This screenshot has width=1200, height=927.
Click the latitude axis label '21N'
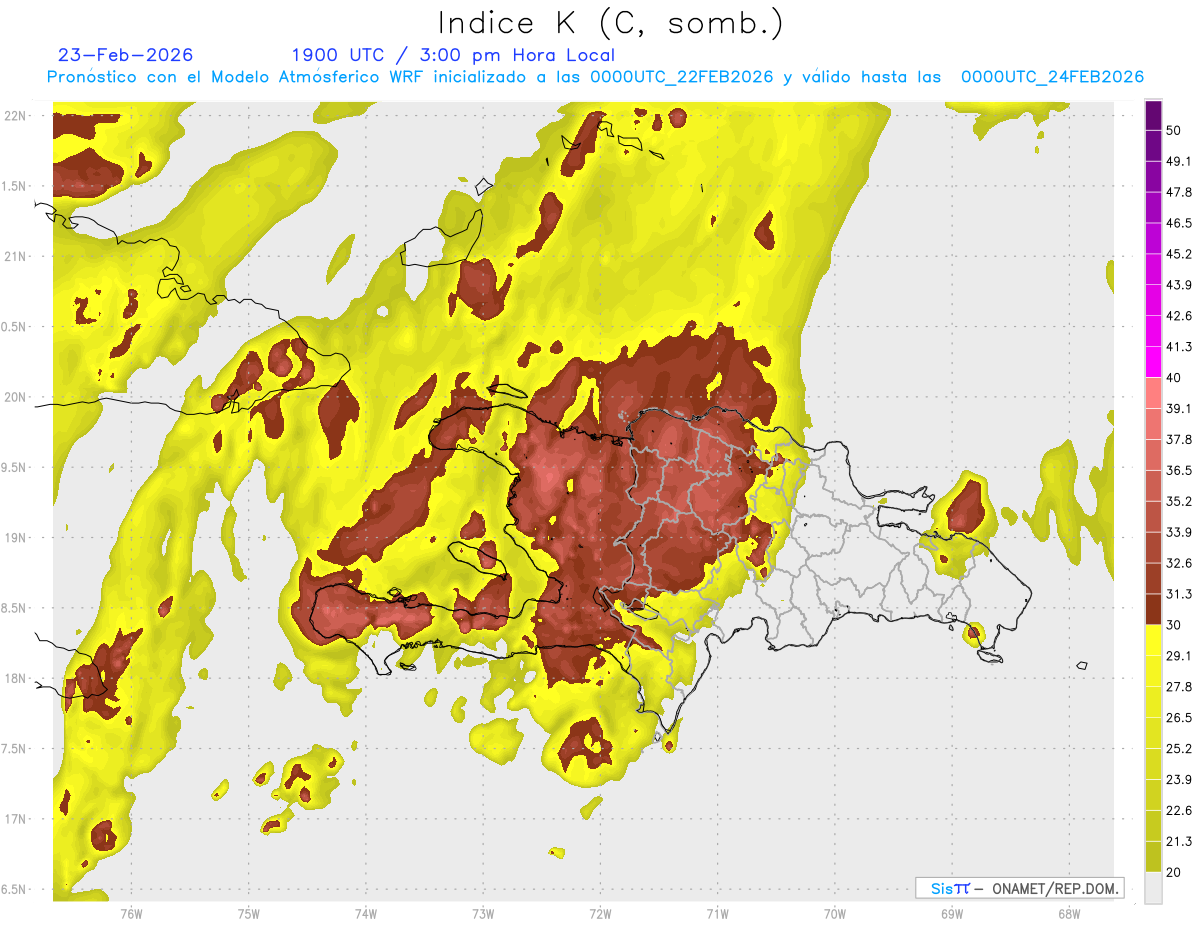tap(17, 257)
